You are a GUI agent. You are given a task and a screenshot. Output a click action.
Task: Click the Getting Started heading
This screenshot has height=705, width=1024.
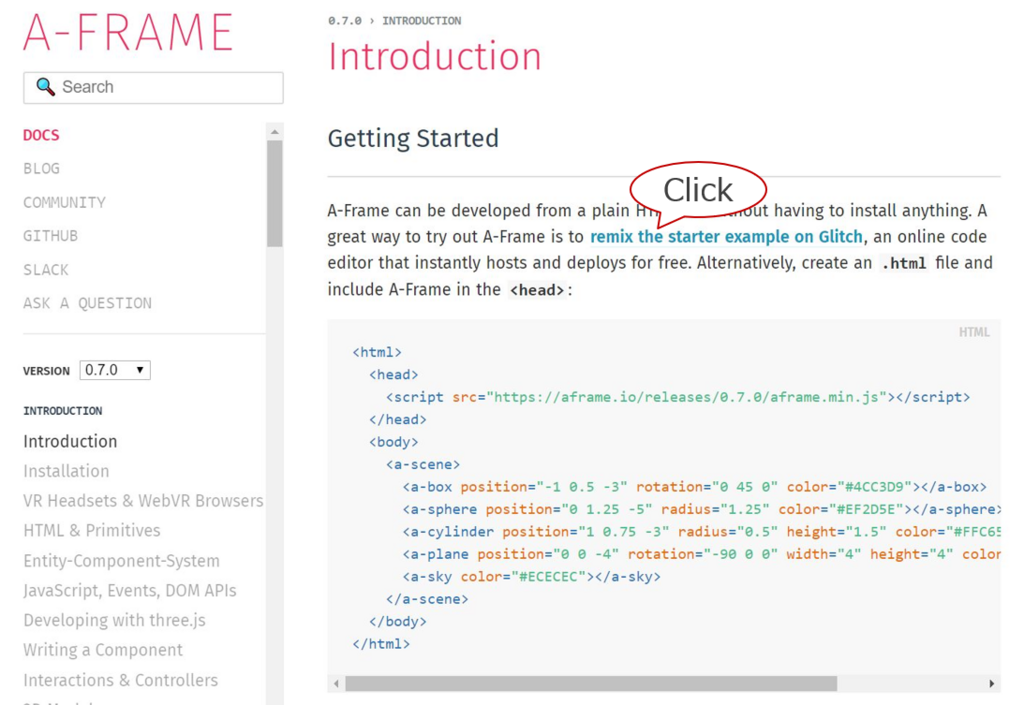pyautogui.click(x=413, y=138)
